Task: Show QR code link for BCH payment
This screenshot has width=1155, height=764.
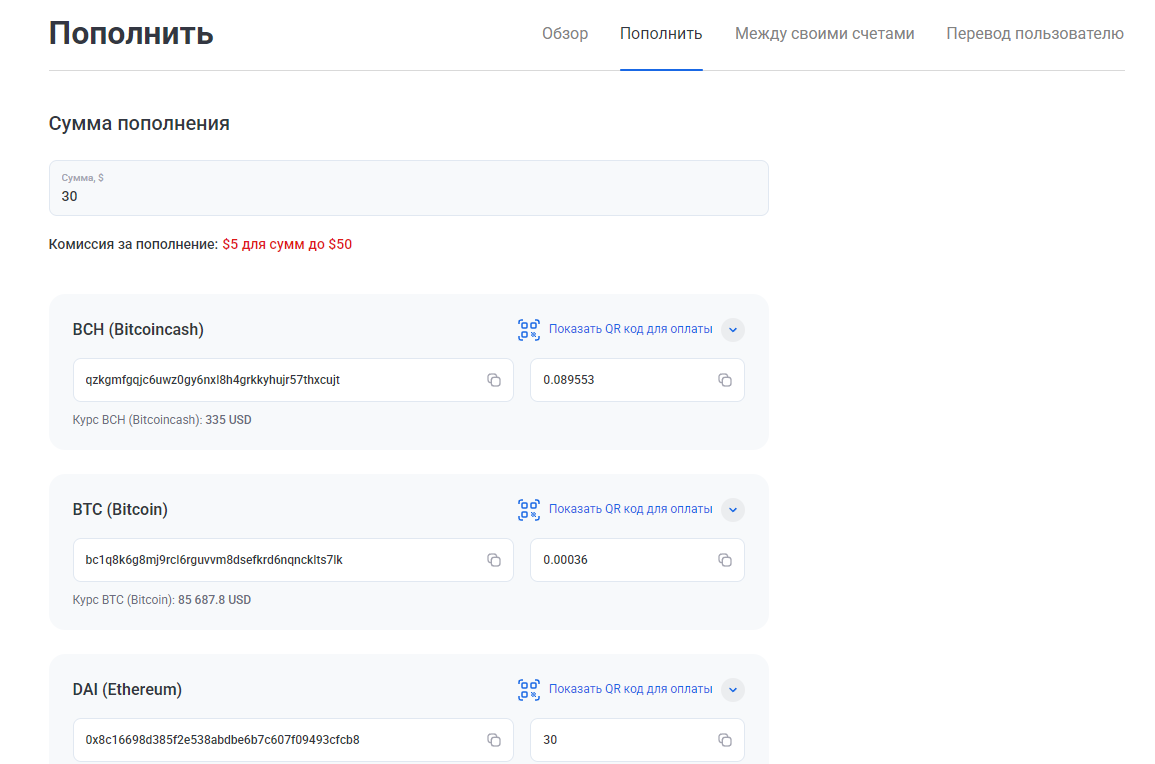Action: pyautogui.click(x=631, y=329)
